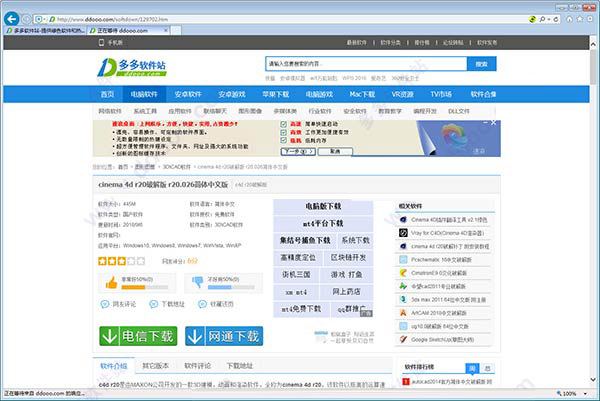The image size is (600, 401).
Task: Open the browser tools gear icon
Action: [591, 19]
